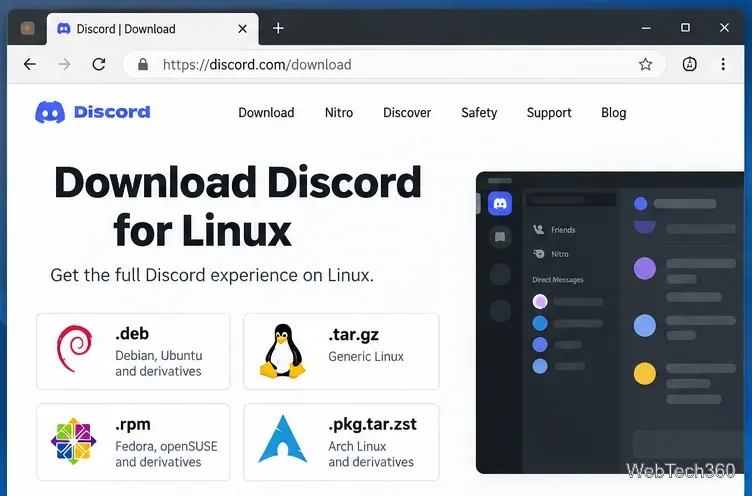752x496 pixels.
Task: Download the .tar.gz Generic Linux package
Action: (341, 352)
